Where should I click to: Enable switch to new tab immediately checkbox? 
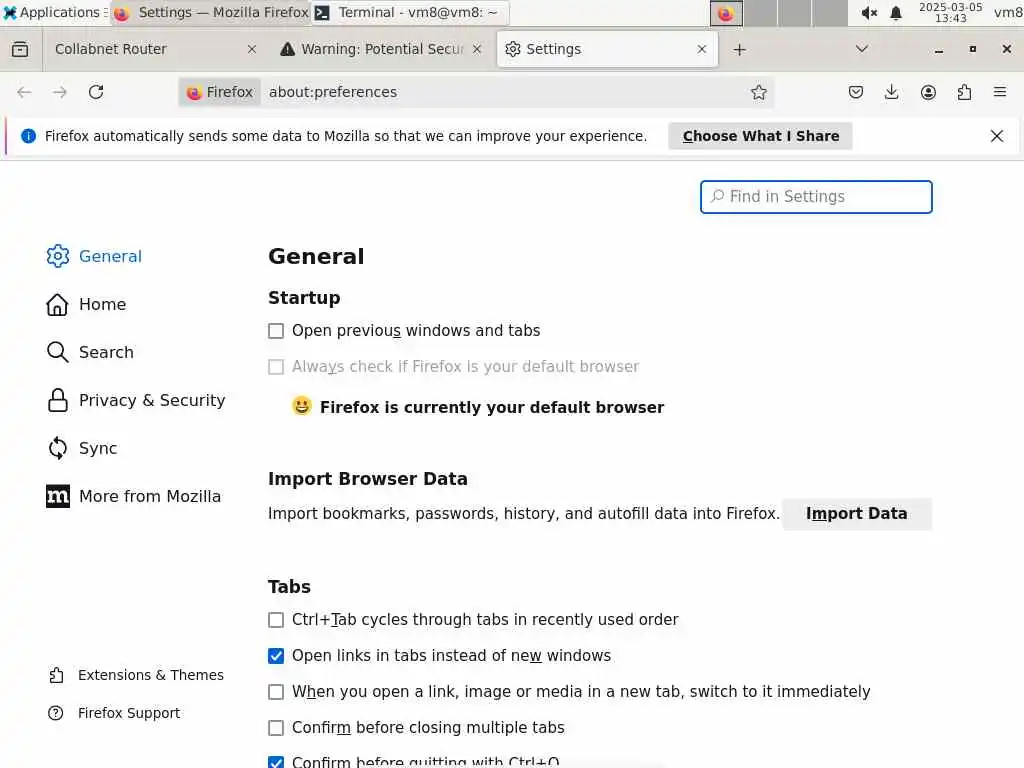[x=276, y=692]
